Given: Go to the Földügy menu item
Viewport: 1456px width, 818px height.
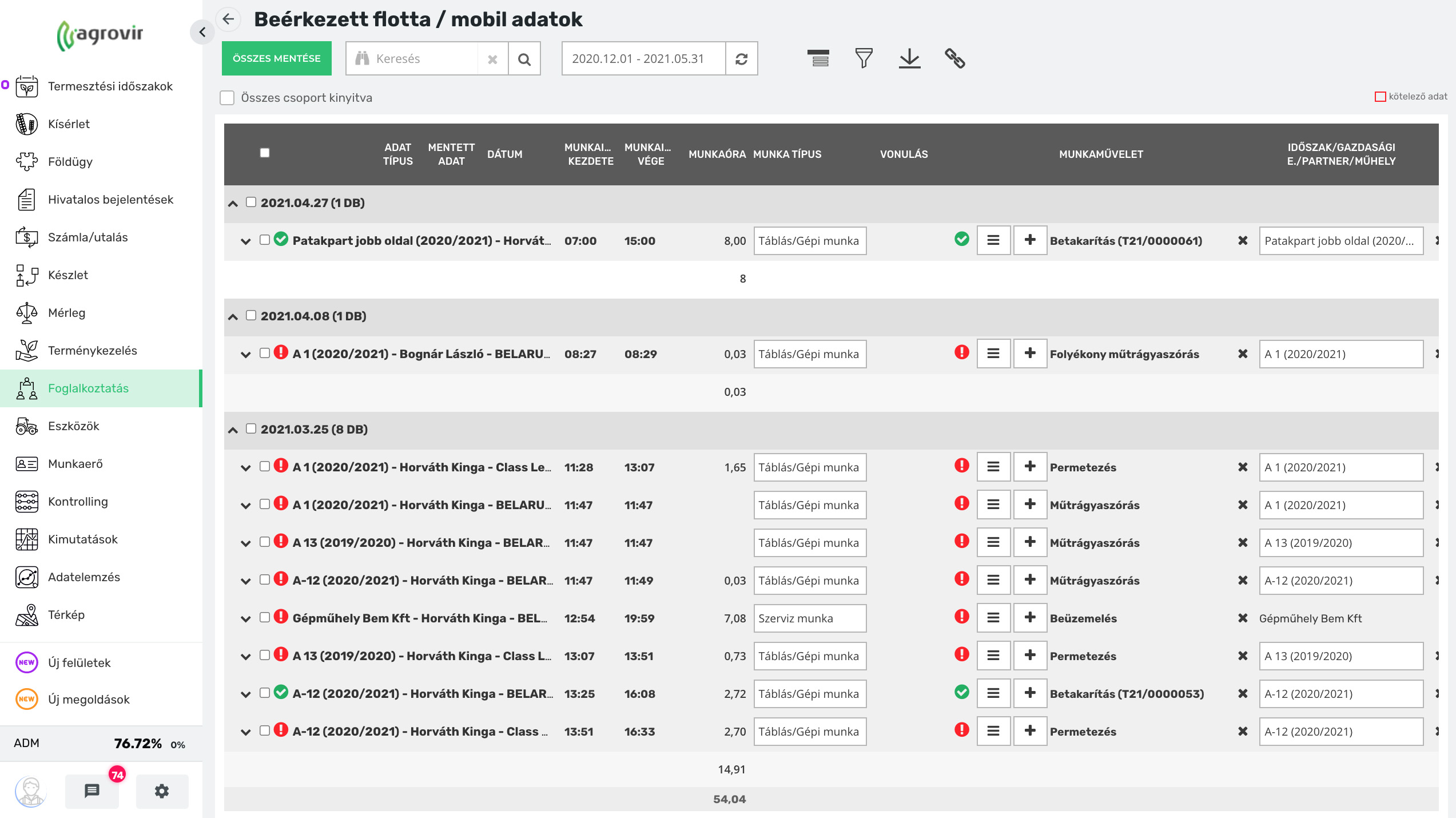Looking at the screenshot, I should click(x=101, y=162).
